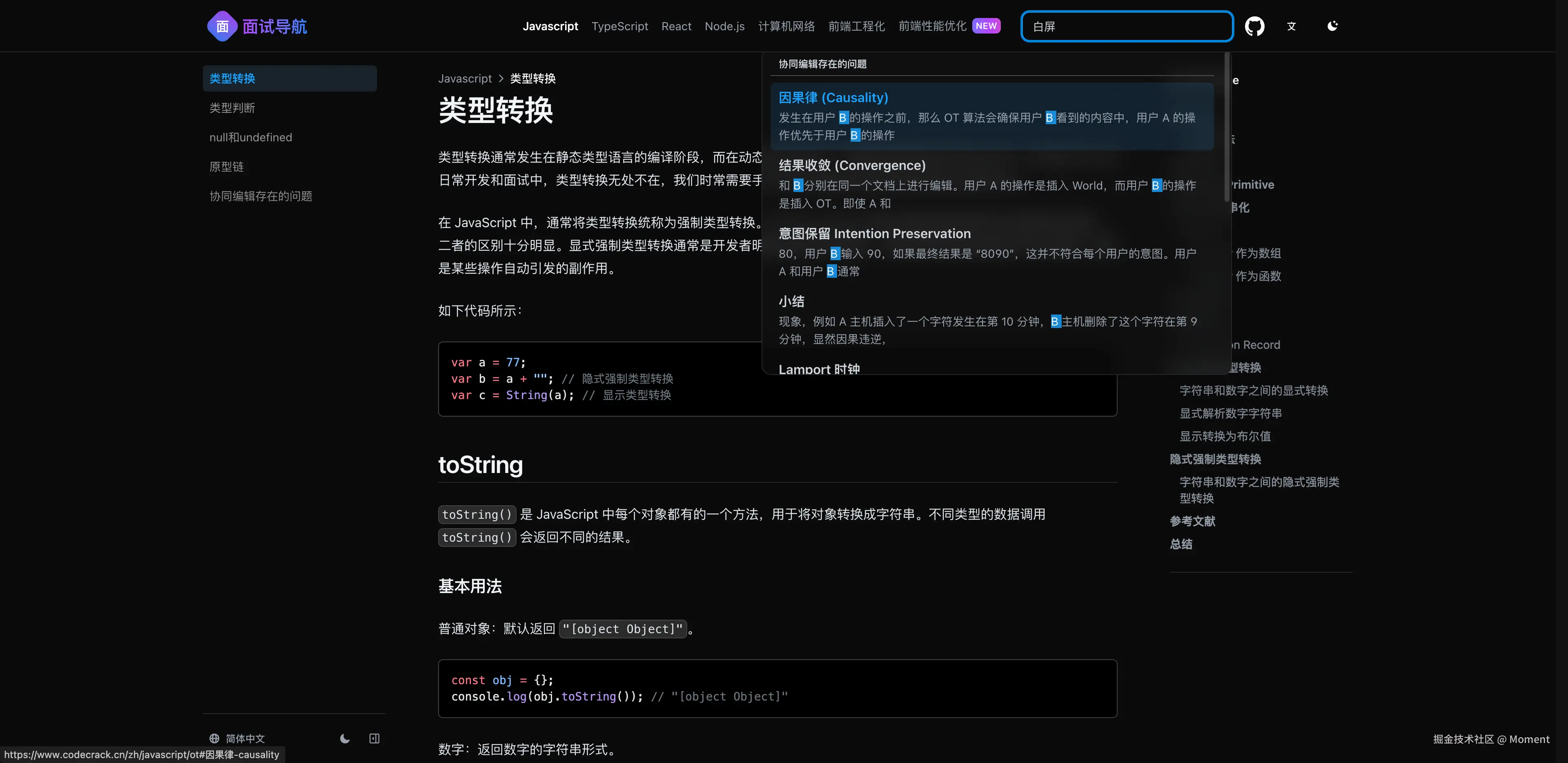Click inside the 白屏 search input
Screen dimensions: 1568x763
[1126, 26]
